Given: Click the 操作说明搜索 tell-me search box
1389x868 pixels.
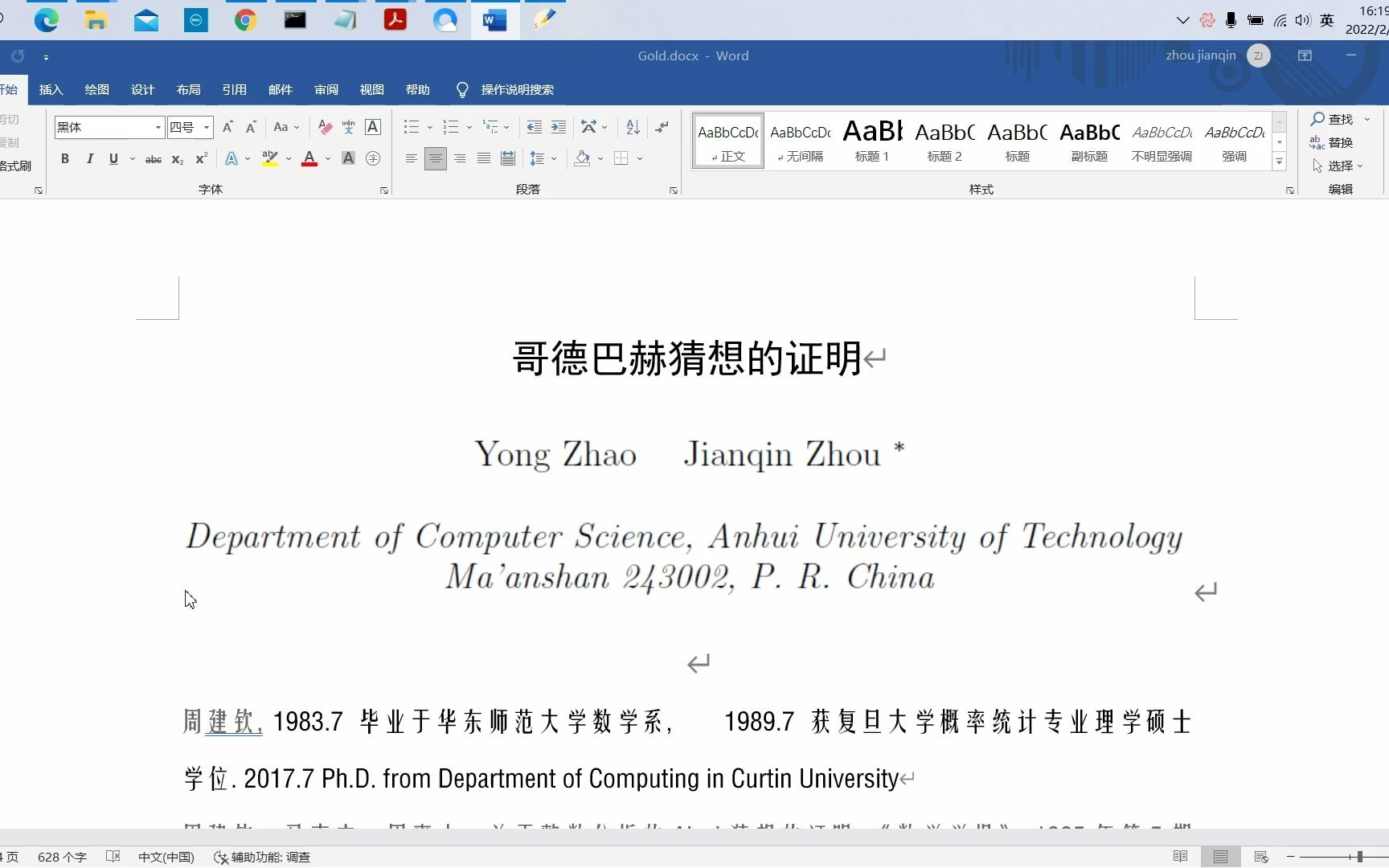Looking at the screenshot, I should [517, 90].
